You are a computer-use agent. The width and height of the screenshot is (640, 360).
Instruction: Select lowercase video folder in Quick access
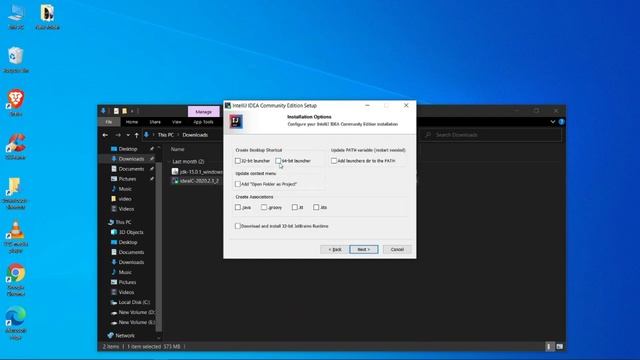click(122, 199)
